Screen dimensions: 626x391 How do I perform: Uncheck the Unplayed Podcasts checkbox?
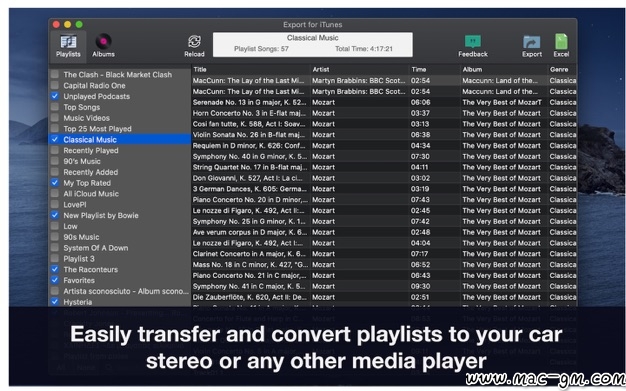tap(55, 96)
